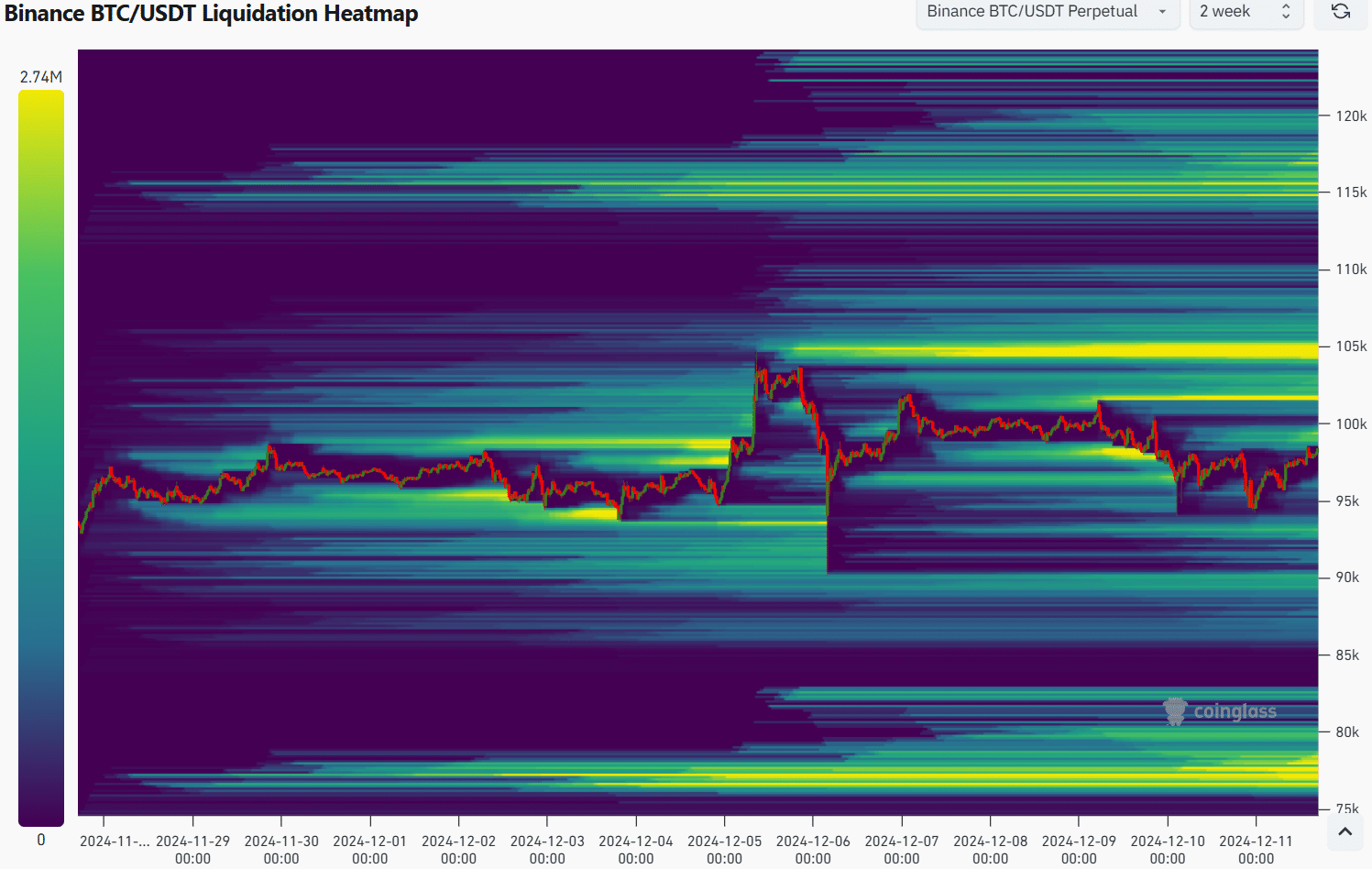Image resolution: width=1372 pixels, height=869 pixels.
Task: Open the 2 week time range selector
Action: (x=1246, y=12)
